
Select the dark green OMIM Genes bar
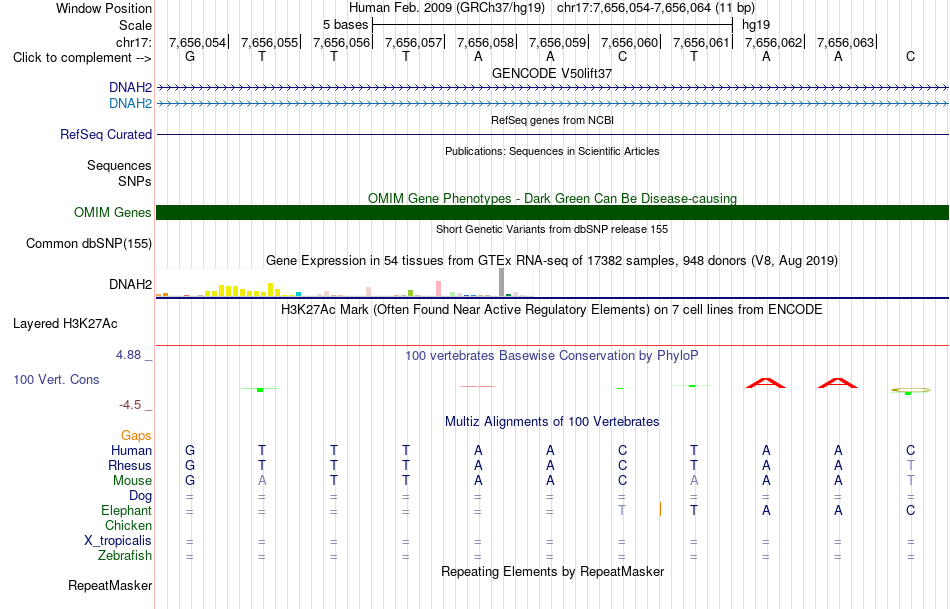552,213
